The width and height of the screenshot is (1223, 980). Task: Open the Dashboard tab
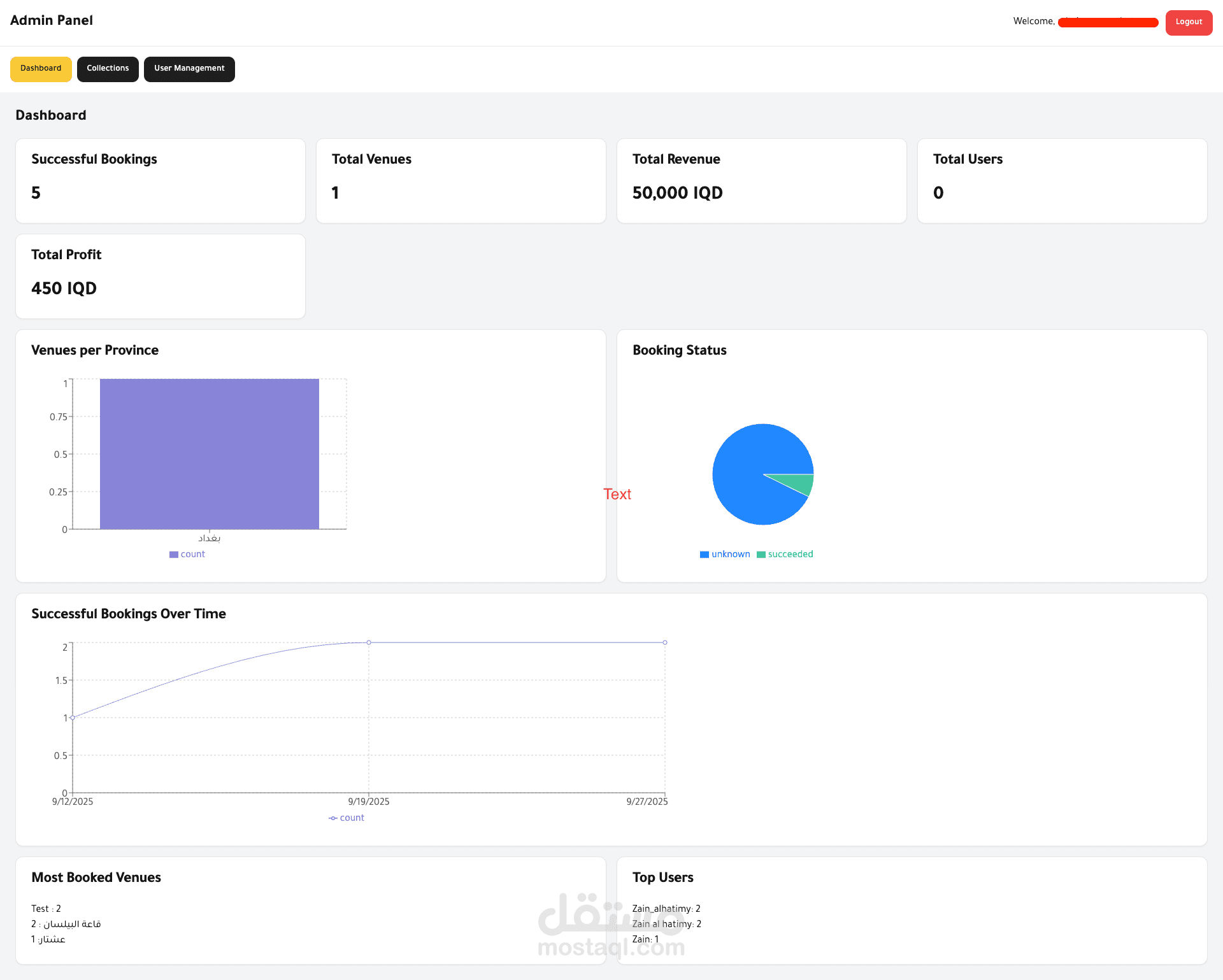[x=41, y=69]
